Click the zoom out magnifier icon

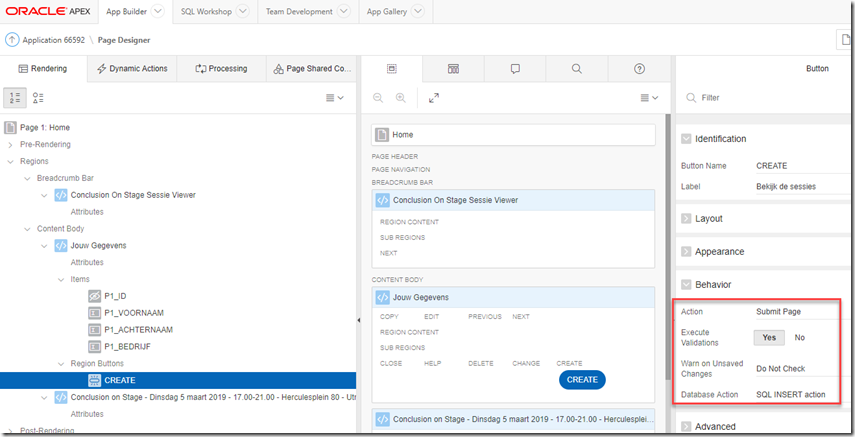click(x=378, y=98)
